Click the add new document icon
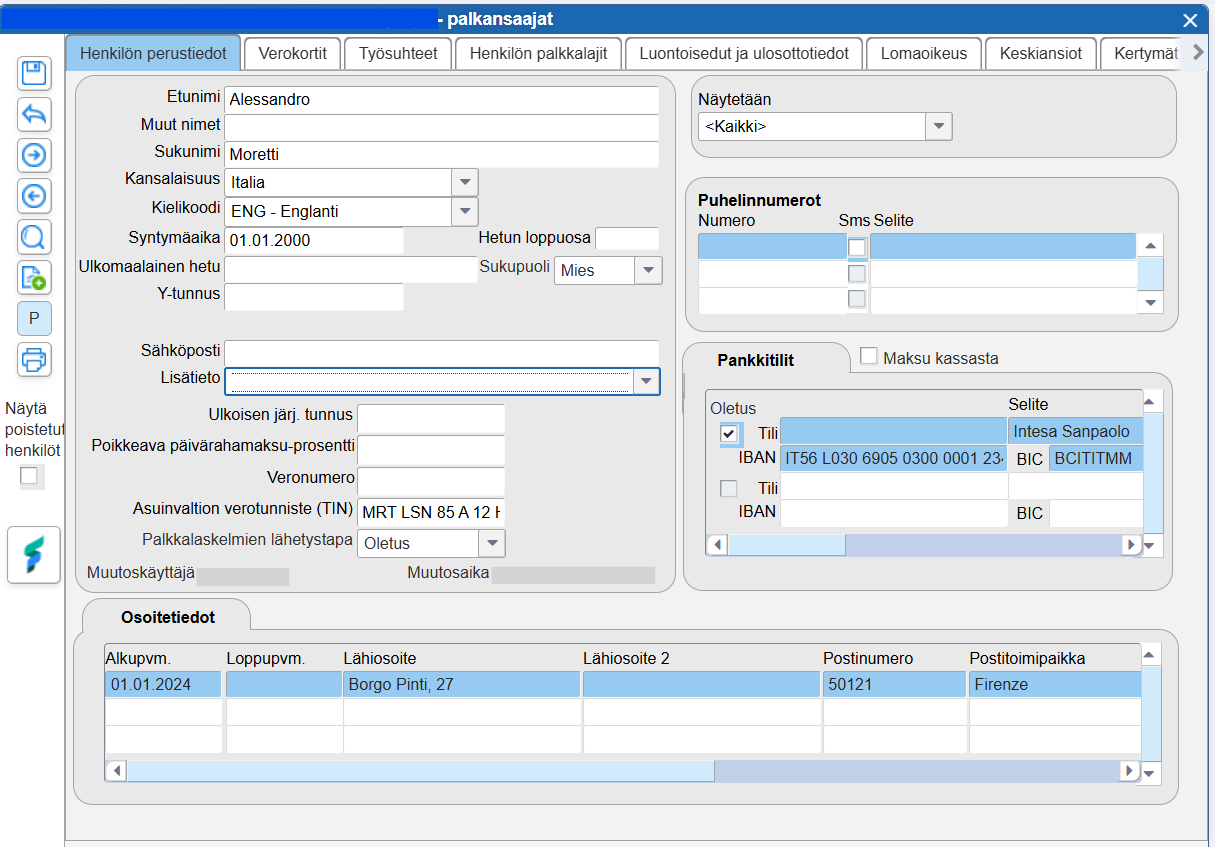The image size is (1215, 847). click(35, 278)
